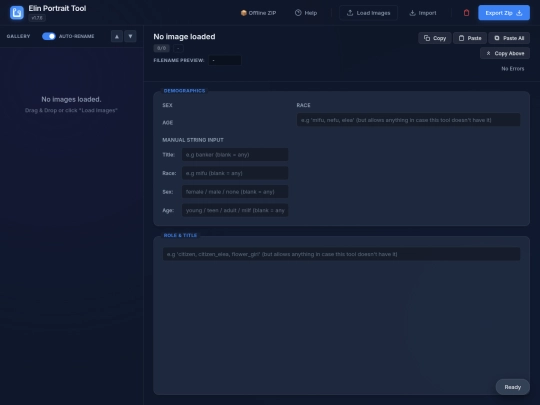Focus the manual Age input field
This screenshot has width=540, height=405.
(x=235, y=210)
